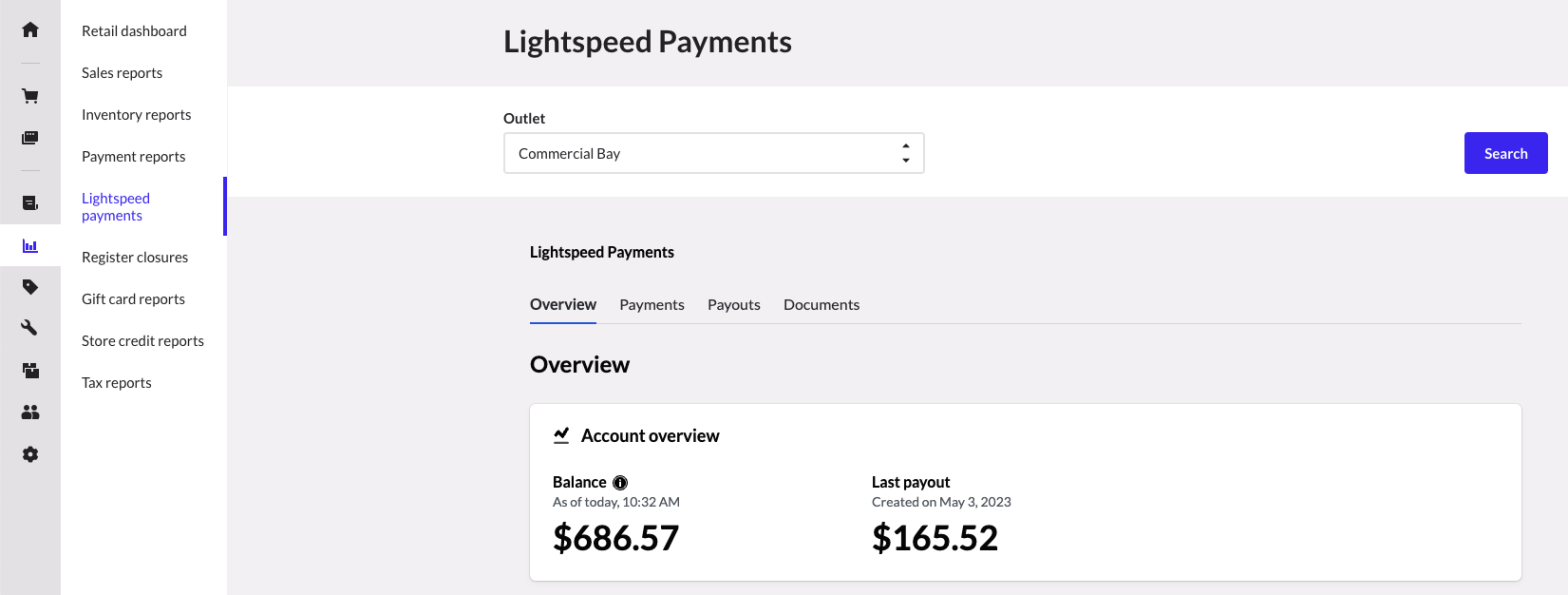The image size is (1568, 595).
Task: Click the Search button
Action: click(x=1505, y=152)
